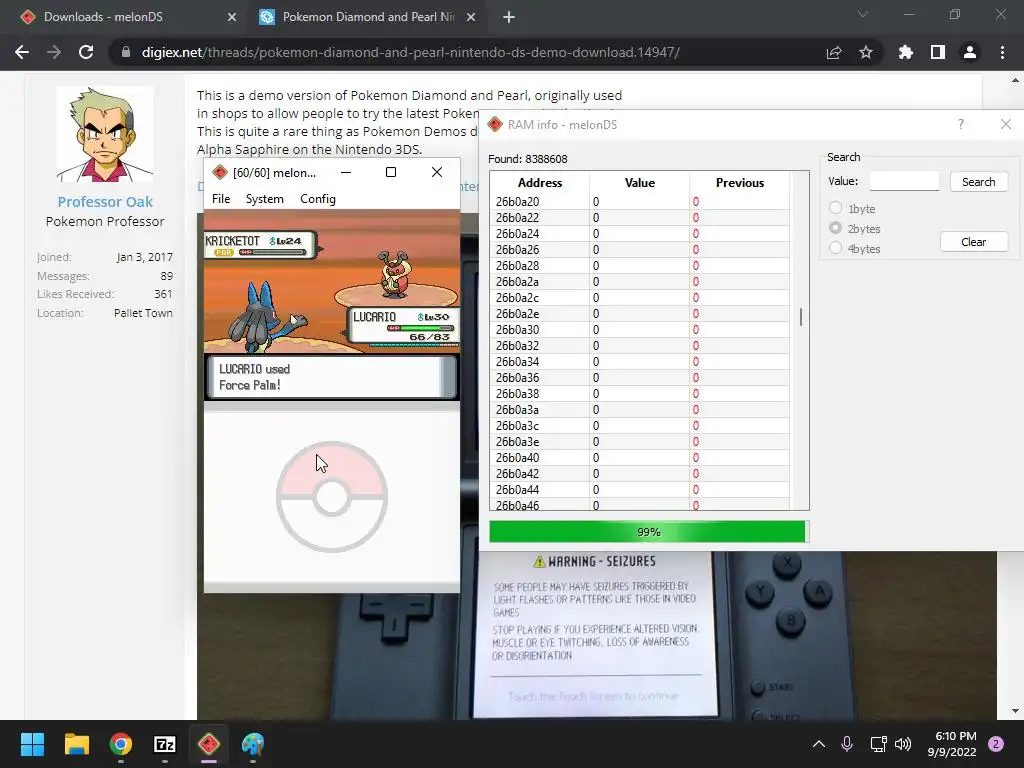Open the System menu in melonDS
The width and height of the screenshot is (1024, 768).
(264, 199)
